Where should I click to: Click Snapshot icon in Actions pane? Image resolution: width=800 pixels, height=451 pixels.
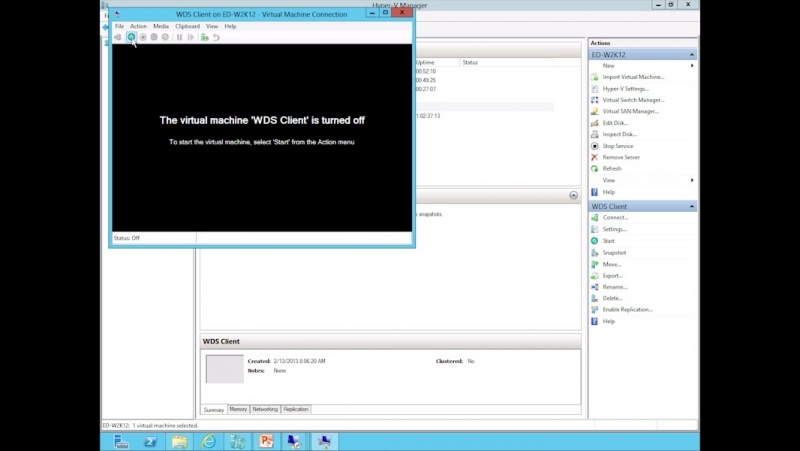pos(594,253)
